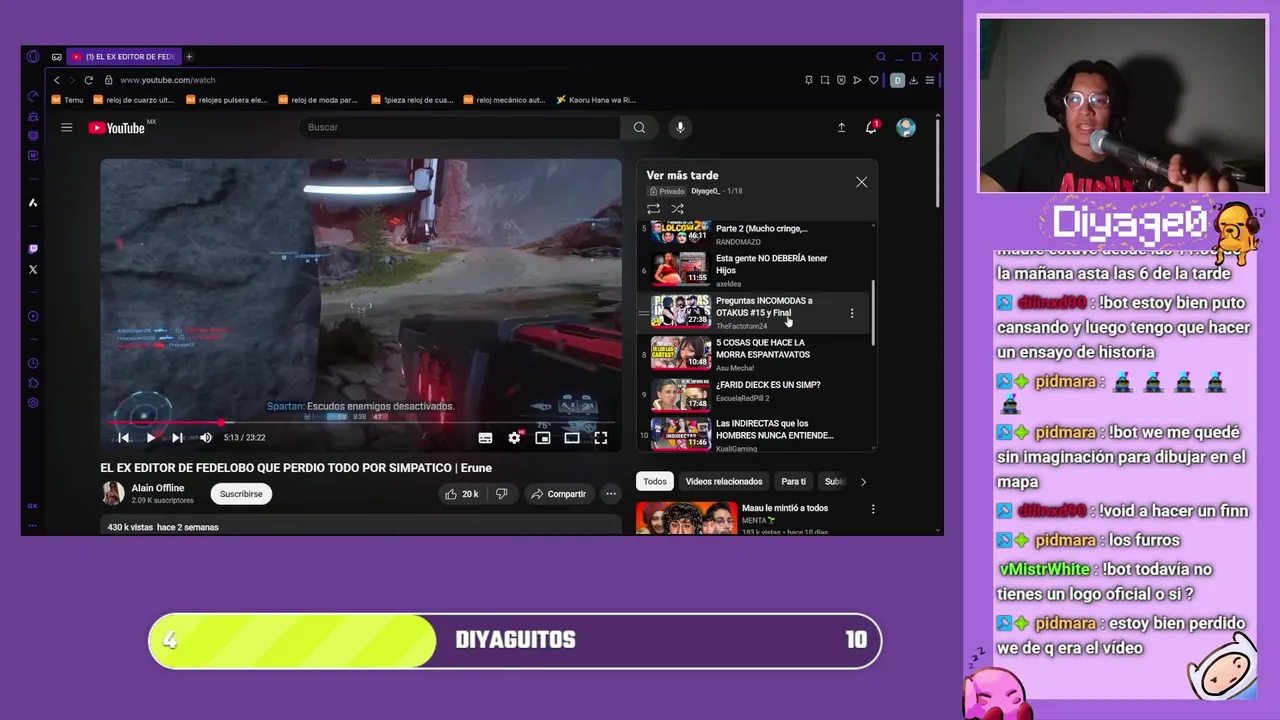Open X (Twitter) in the Opera sidebar
Viewport: 1280px width, 720px height.
33,269
